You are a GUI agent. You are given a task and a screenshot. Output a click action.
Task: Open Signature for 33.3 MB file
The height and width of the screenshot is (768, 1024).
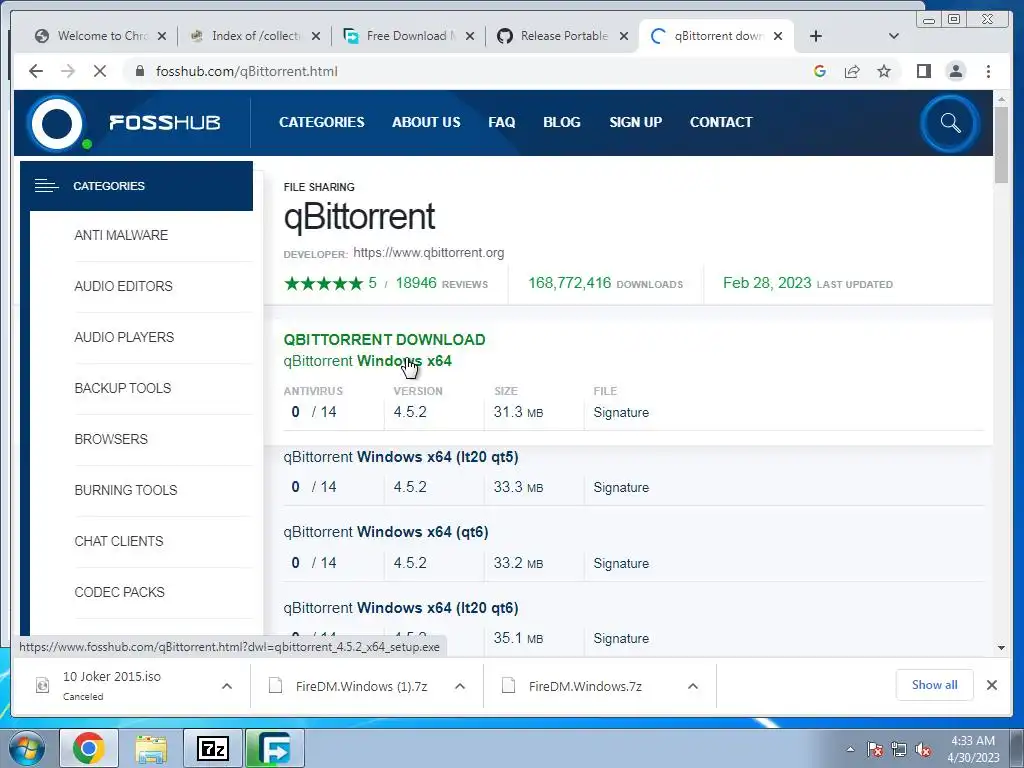tap(621, 488)
